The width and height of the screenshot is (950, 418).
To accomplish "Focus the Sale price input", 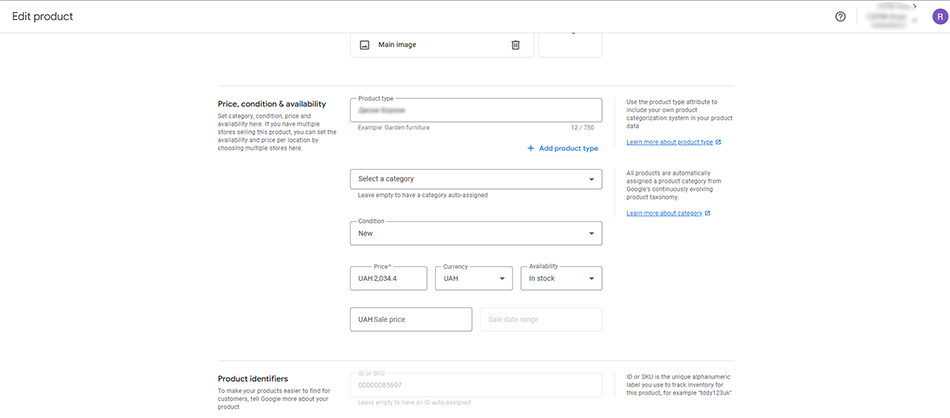I will pyautogui.click(x=410, y=319).
